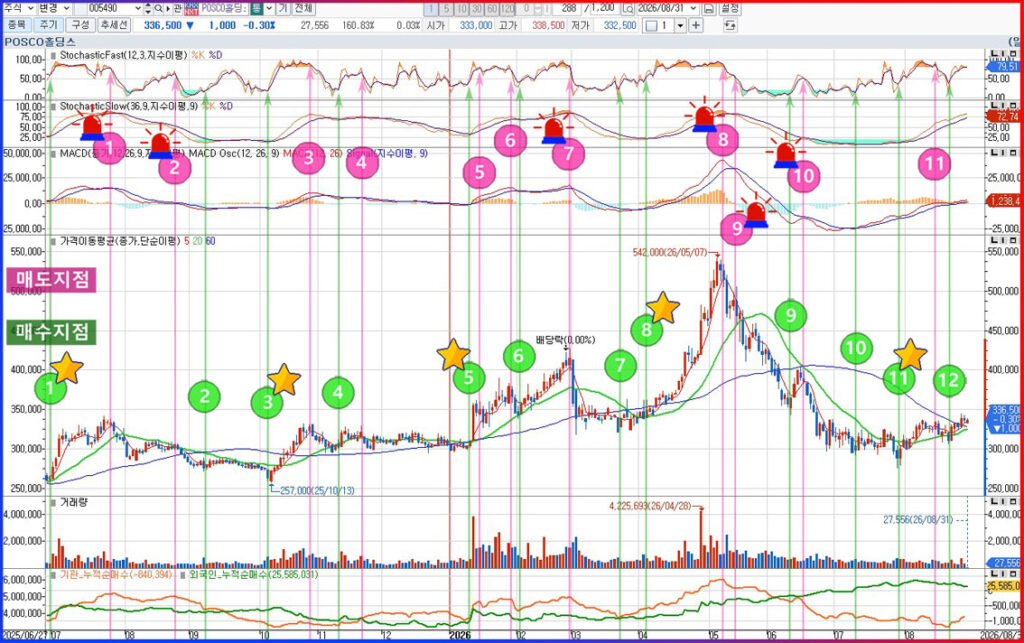The image size is (1024, 643).
Task: Click the chart zoom icon before the date
Action: point(628,8)
